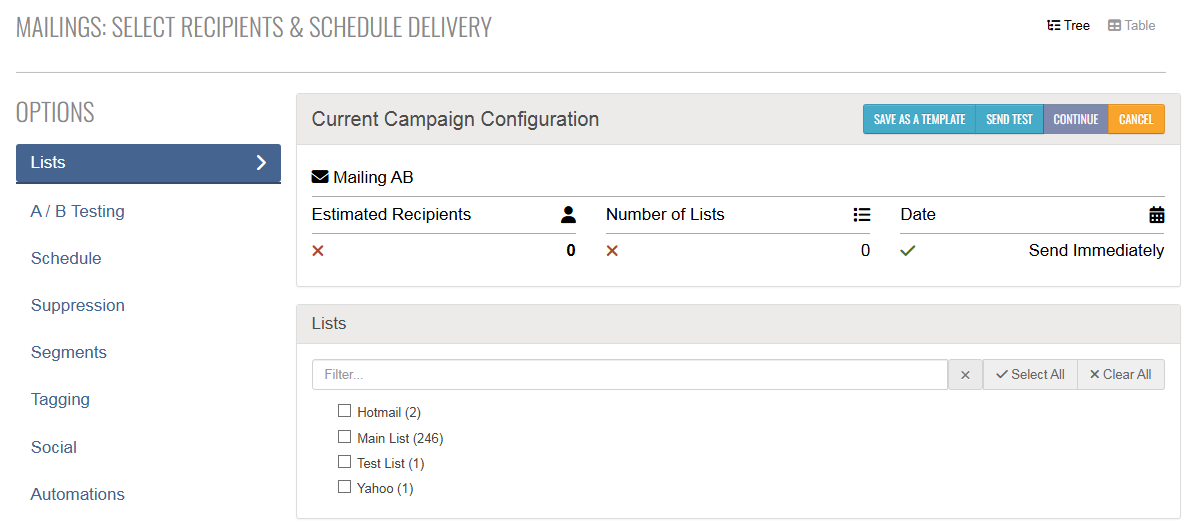Focus the Filter input field
The width and height of the screenshot is (1200, 529).
(x=630, y=375)
